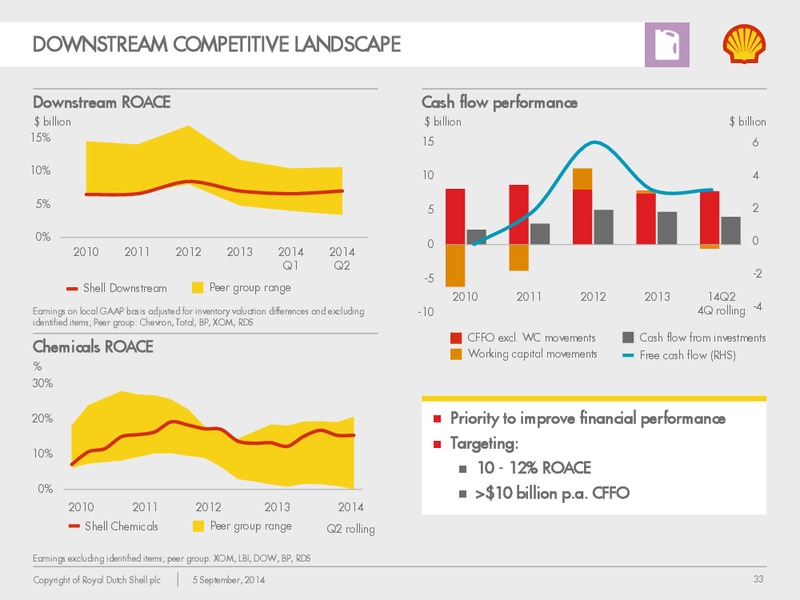This screenshot has height=600, width=800.
Task: Click the page number 33
Action: (759, 579)
